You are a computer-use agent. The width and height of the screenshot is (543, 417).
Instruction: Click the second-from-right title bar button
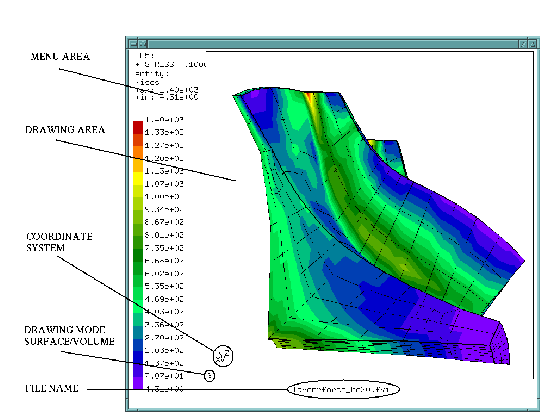[523, 44]
